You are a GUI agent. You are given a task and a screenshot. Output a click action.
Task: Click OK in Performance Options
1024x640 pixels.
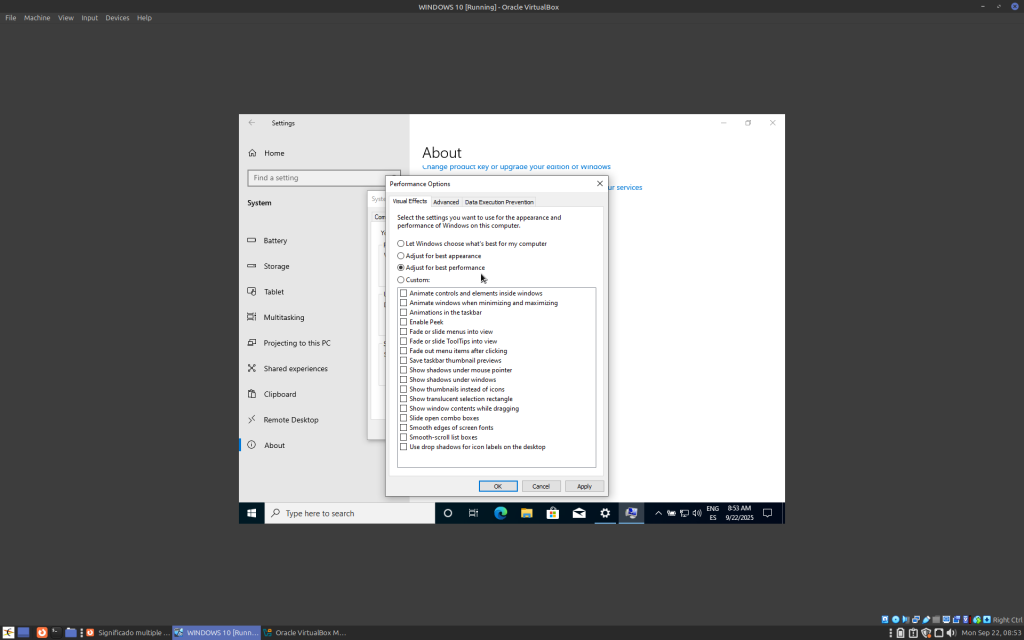pyautogui.click(x=497, y=486)
